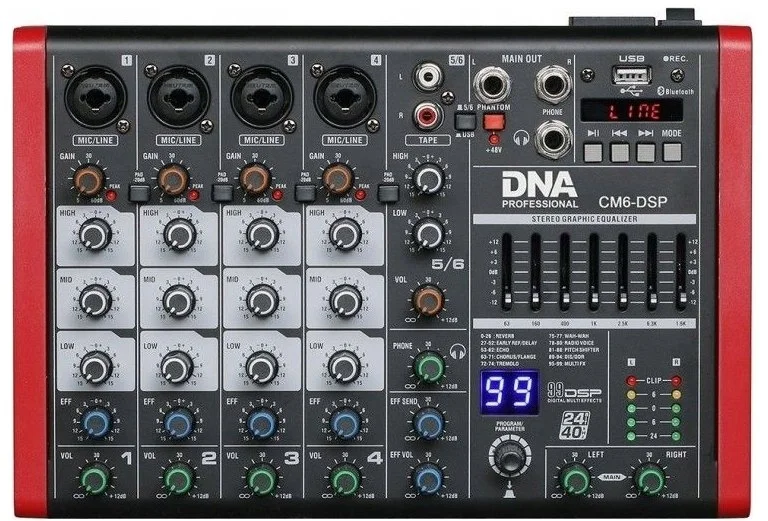Turn the channel 1 GAIN knob

coord(89,181)
